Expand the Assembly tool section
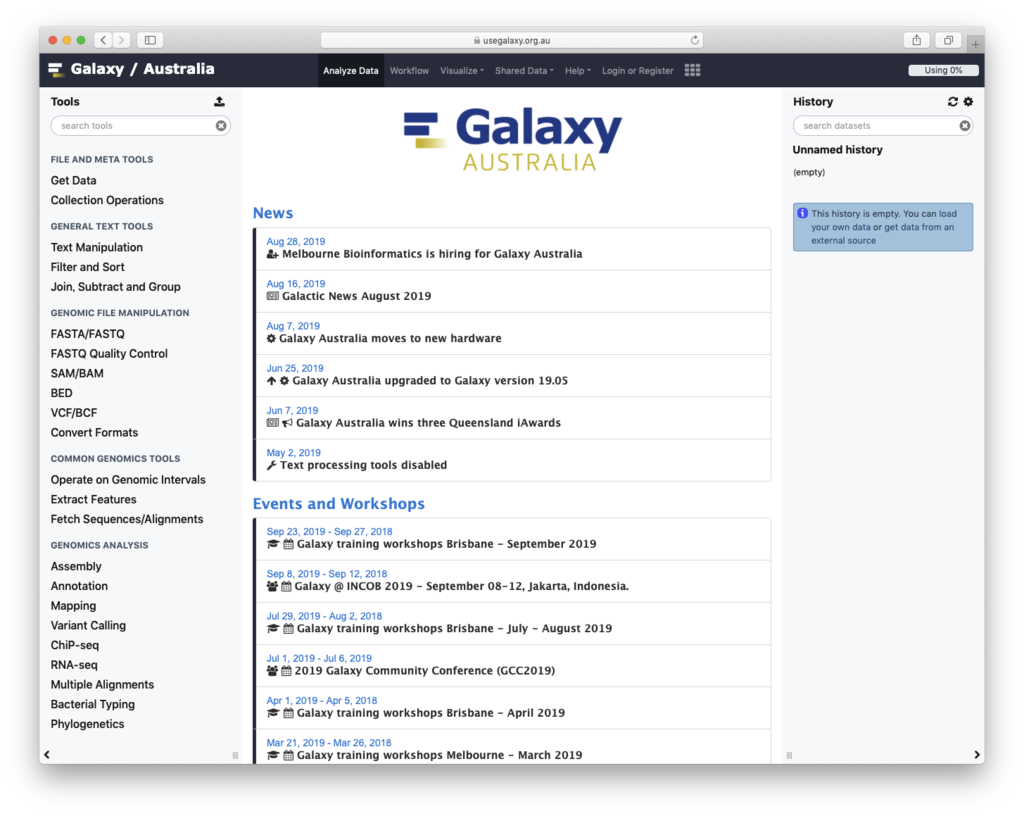This screenshot has width=1024, height=816. point(76,566)
